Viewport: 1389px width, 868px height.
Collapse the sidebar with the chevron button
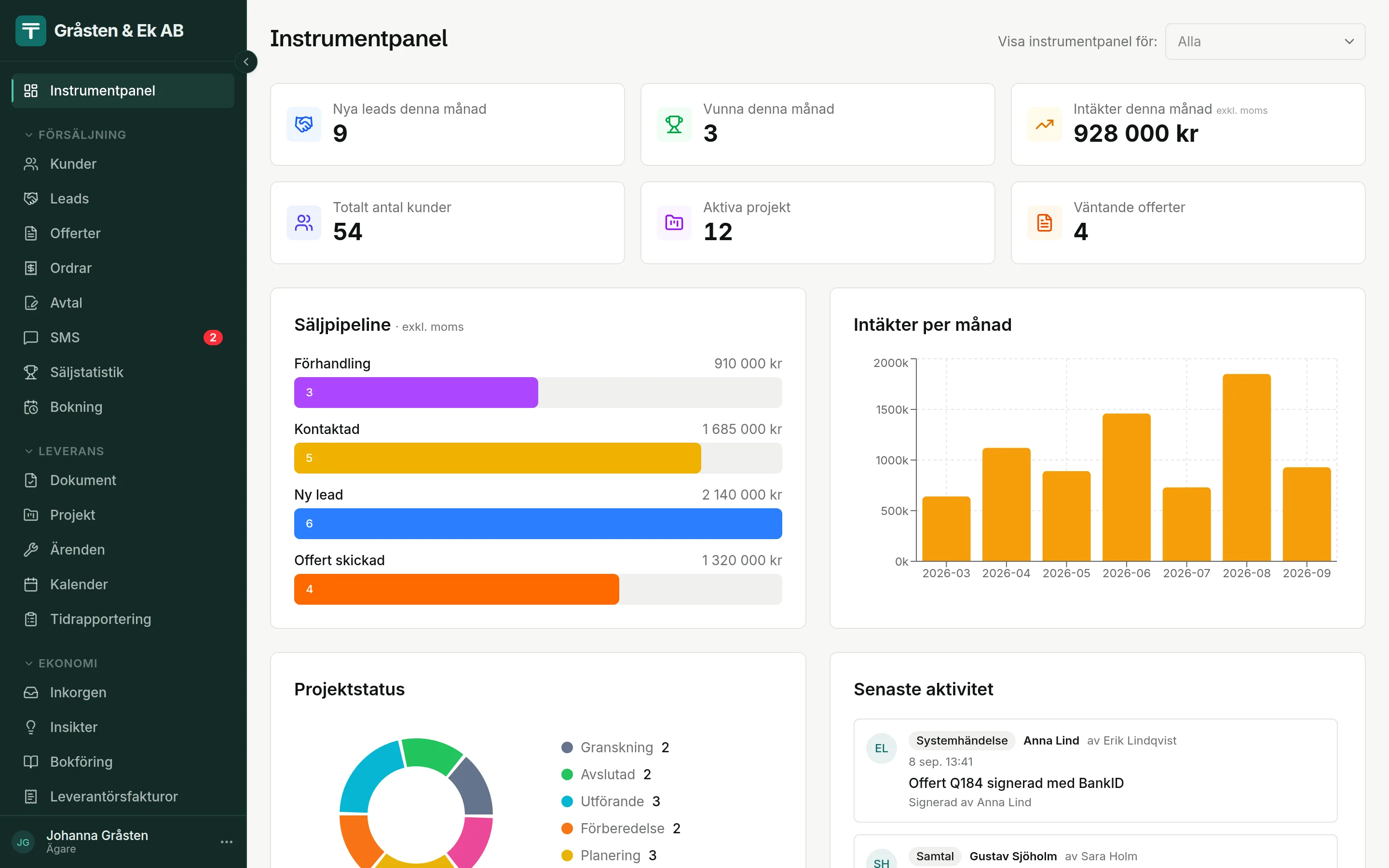point(246,62)
